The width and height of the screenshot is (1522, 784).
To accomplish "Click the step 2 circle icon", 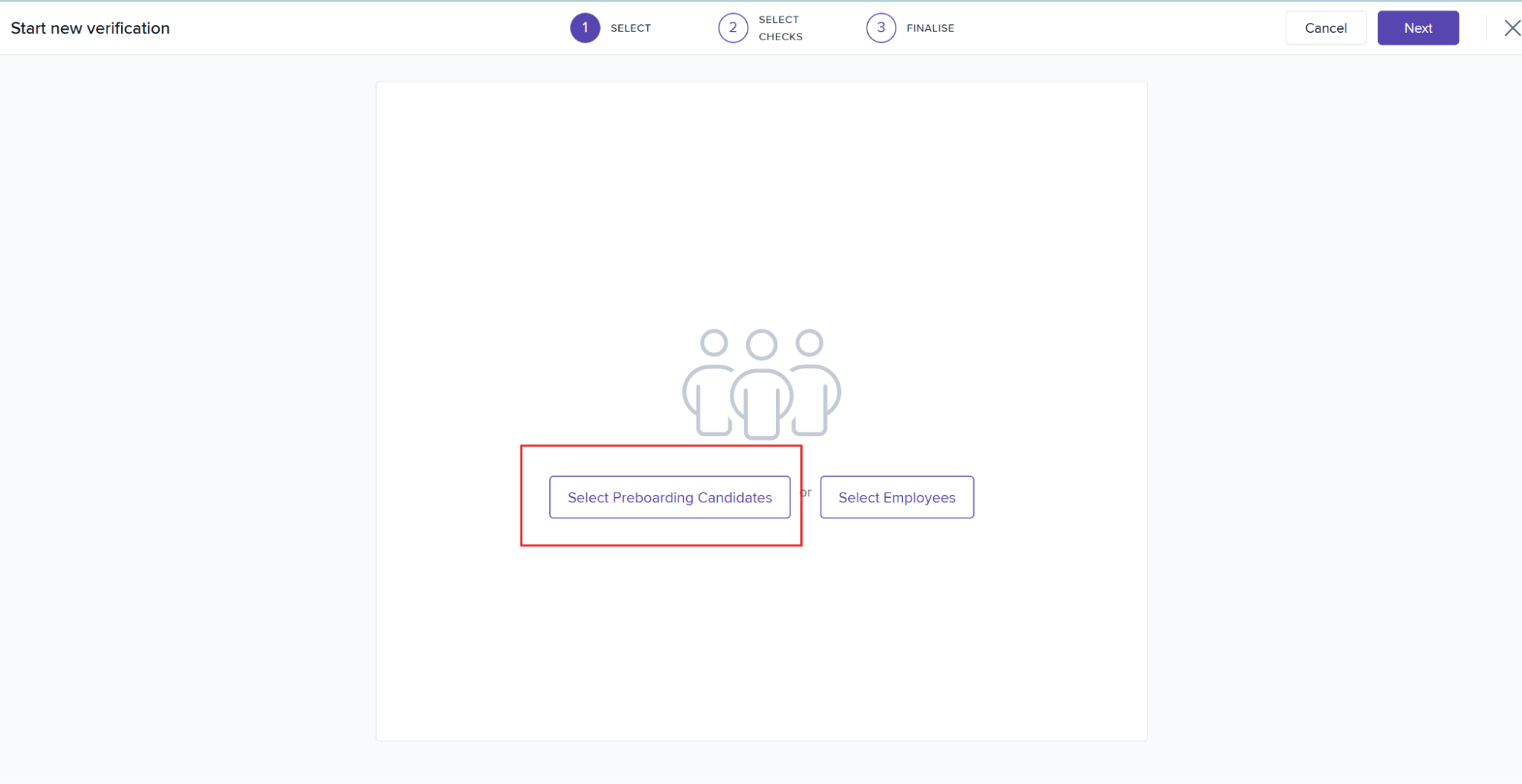I will (x=732, y=28).
